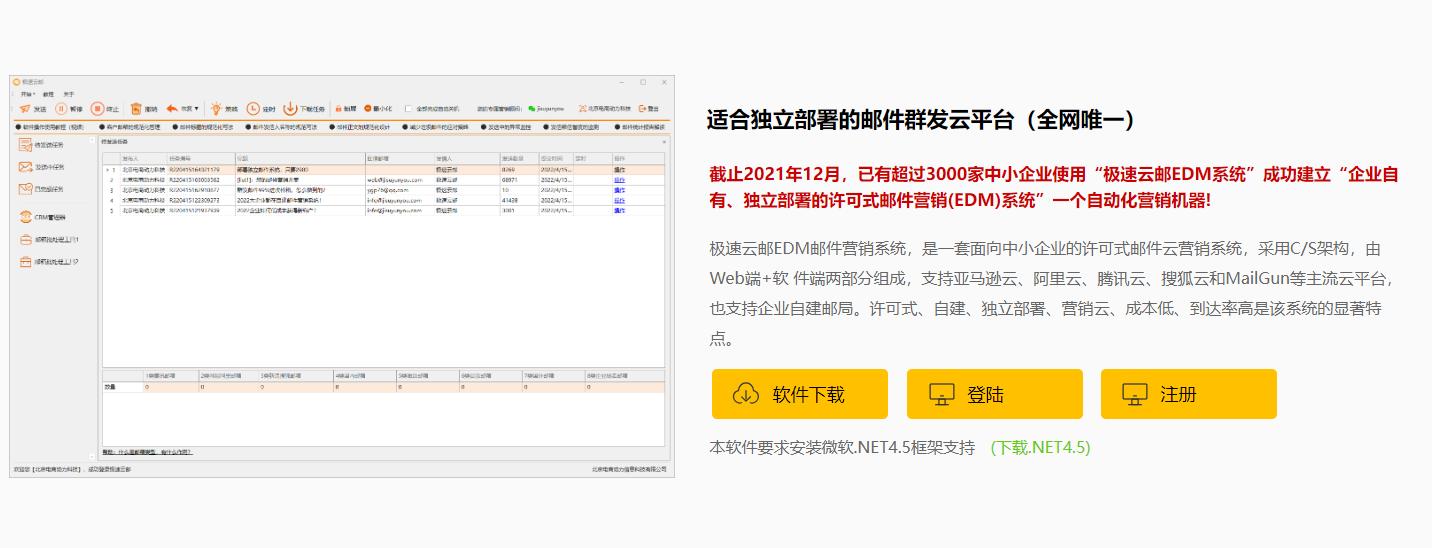This screenshot has width=1432, height=548.
Task: Click the cell showing 41438
Action: click(x=518, y=200)
